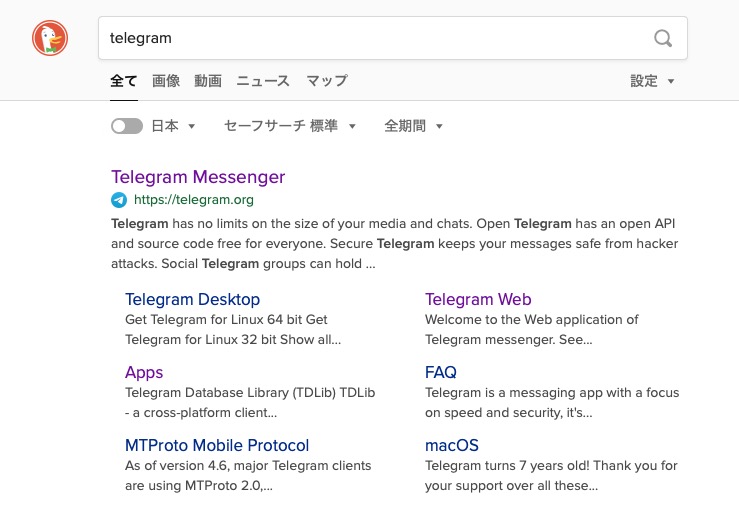Open the Telegram Messenger result title

coord(198,177)
